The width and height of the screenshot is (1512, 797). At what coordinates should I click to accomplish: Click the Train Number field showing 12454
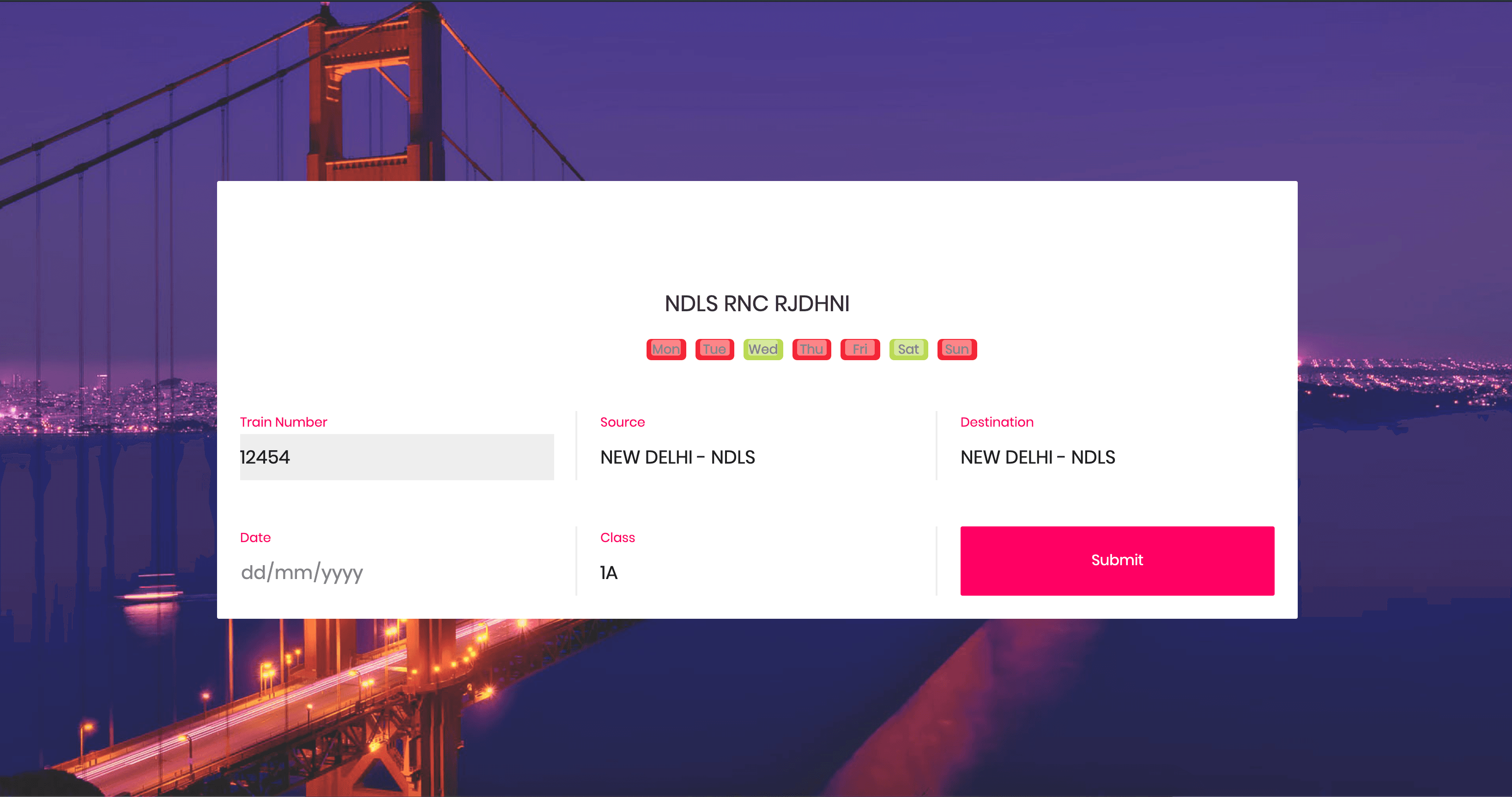pos(396,457)
